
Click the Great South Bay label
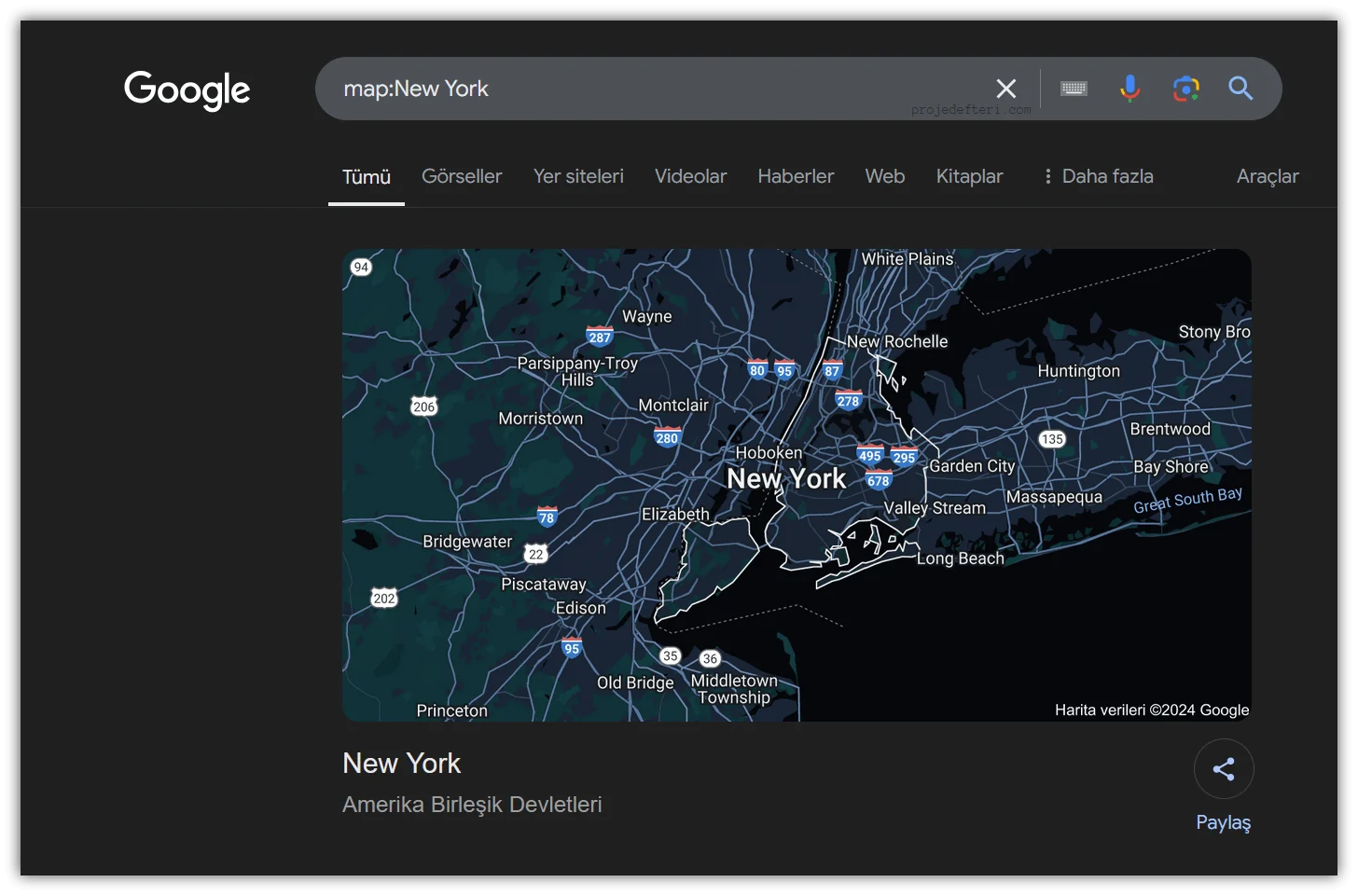pyautogui.click(x=1188, y=500)
